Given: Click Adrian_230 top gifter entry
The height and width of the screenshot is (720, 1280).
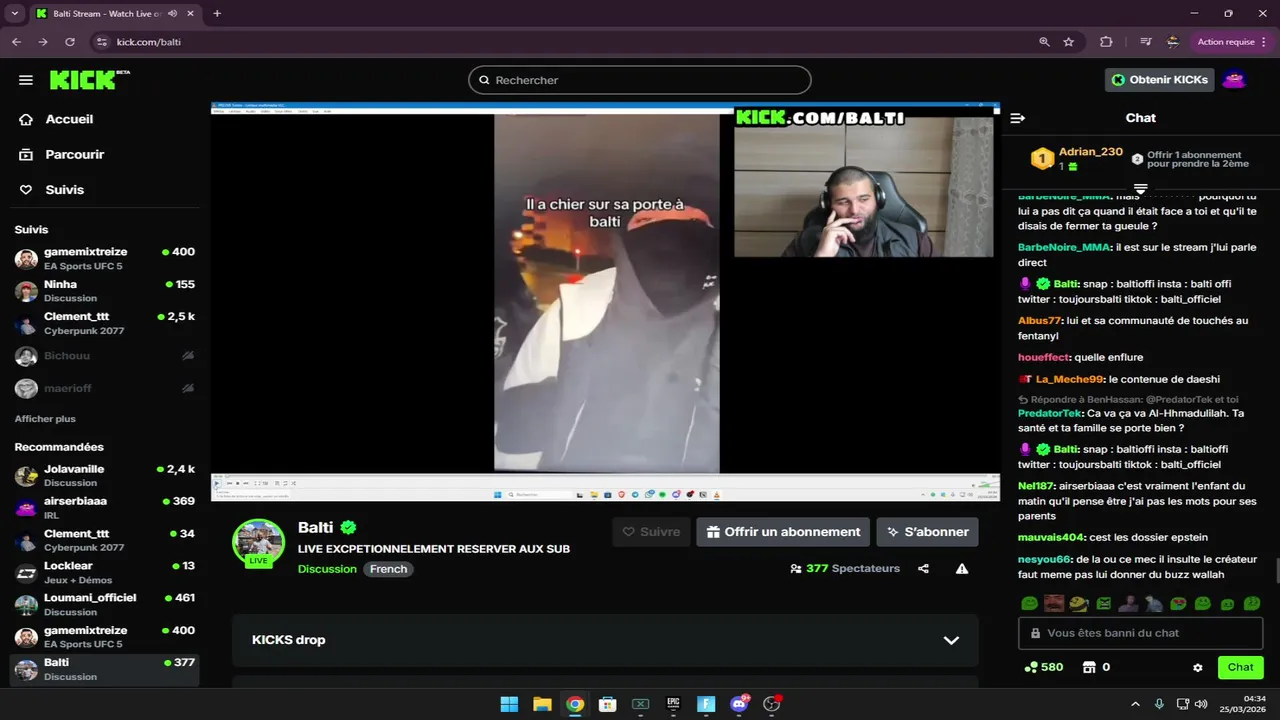Looking at the screenshot, I should (1077, 158).
